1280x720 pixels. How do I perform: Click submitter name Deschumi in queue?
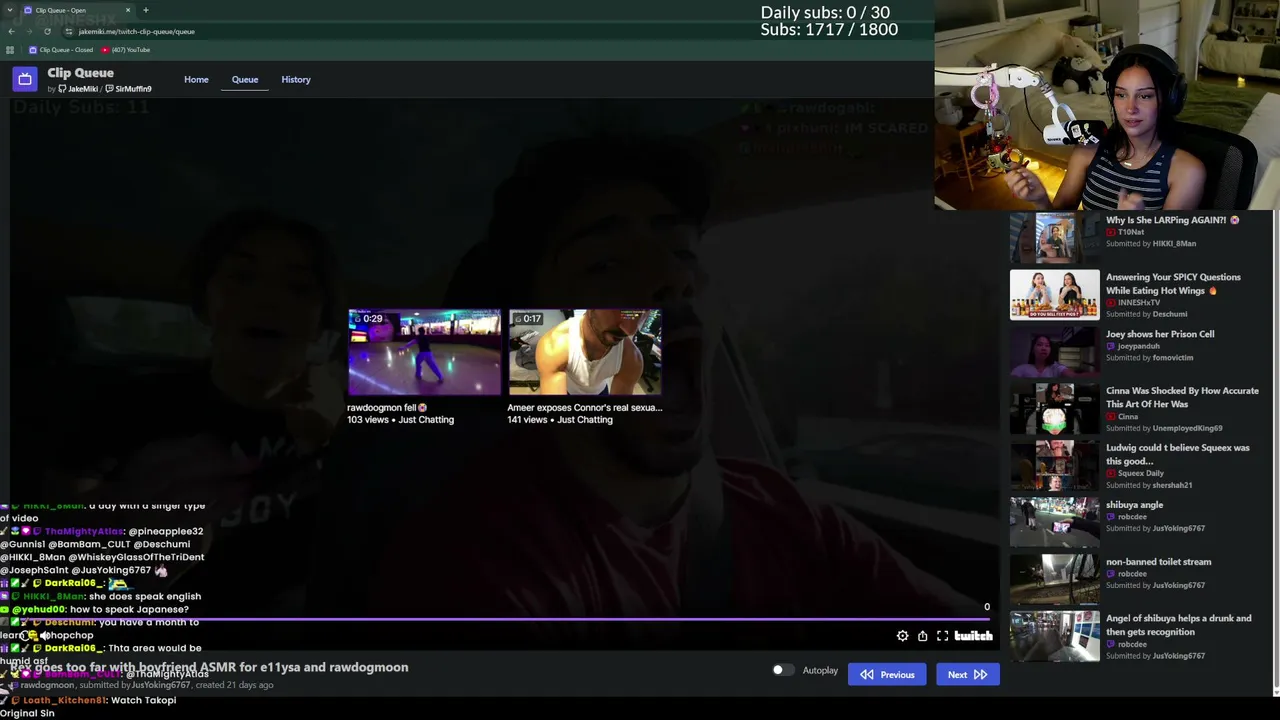click(x=1170, y=314)
